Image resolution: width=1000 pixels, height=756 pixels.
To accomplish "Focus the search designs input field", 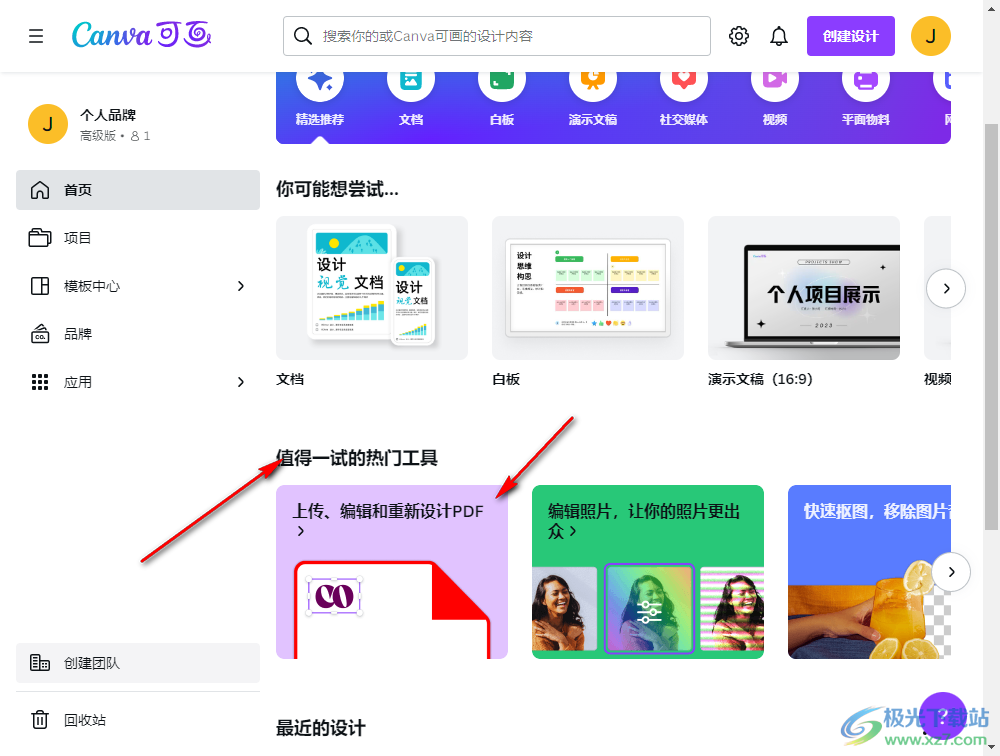I will (497, 36).
